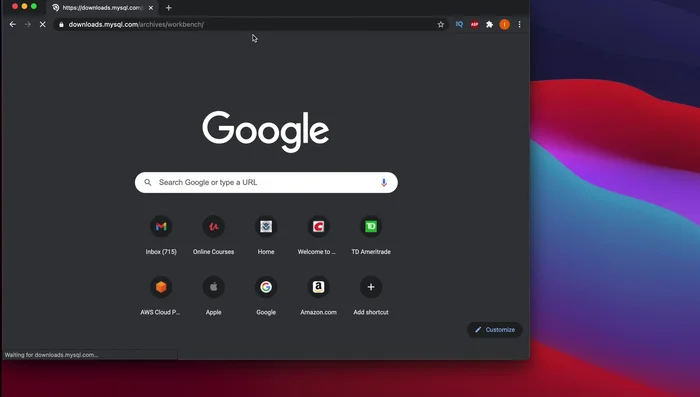Open the ABP adblock extension
700x397 pixels.
[474, 25]
